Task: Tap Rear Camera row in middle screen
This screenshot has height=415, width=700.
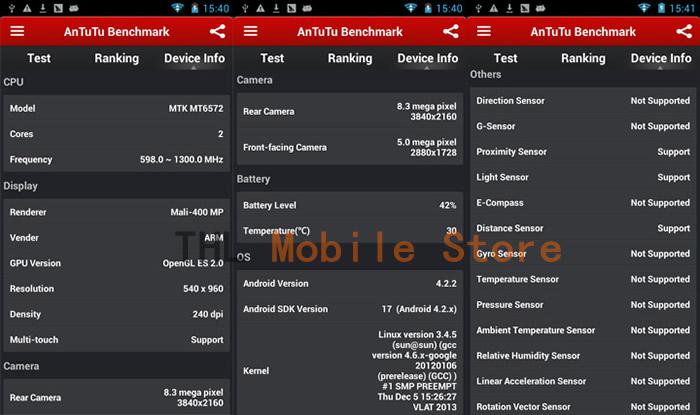Action: click(350, 112)
